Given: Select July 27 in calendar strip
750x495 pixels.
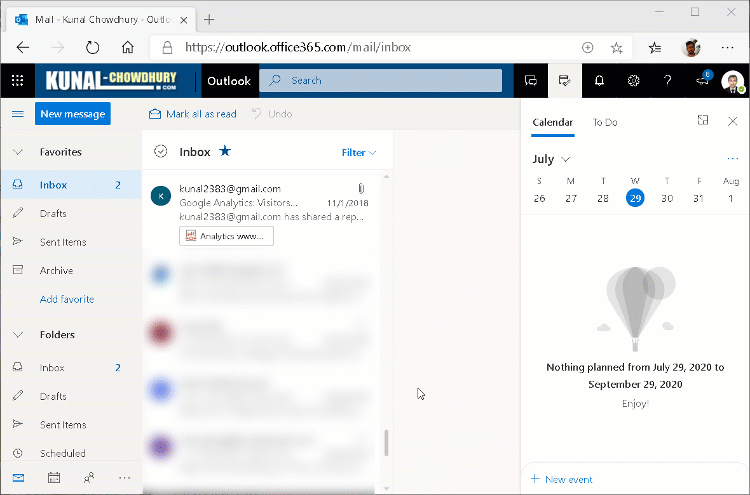Looking at the screenshot, I should [571, 198].
